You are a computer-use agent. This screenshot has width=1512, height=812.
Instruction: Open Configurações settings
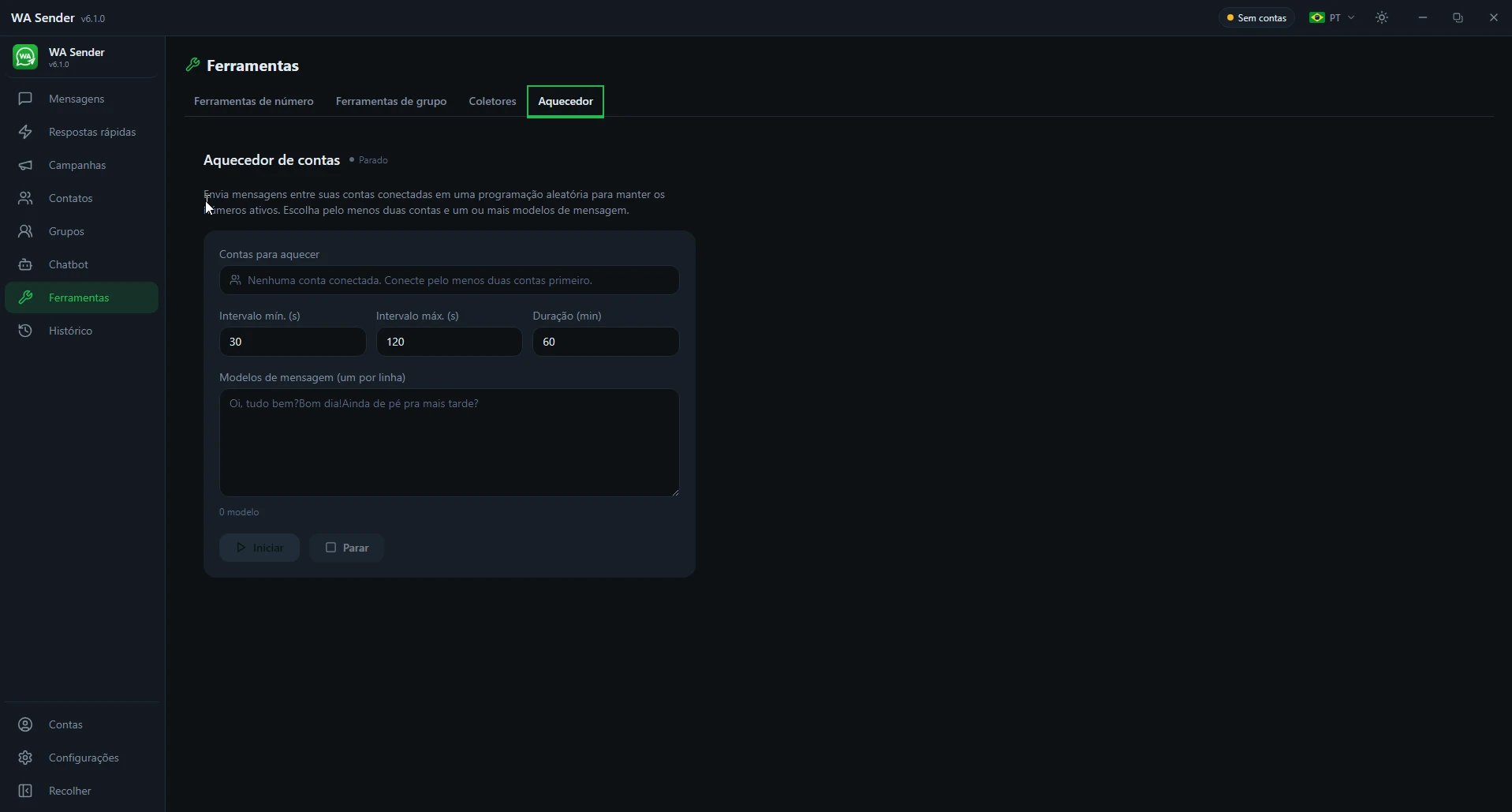(82, 758)
